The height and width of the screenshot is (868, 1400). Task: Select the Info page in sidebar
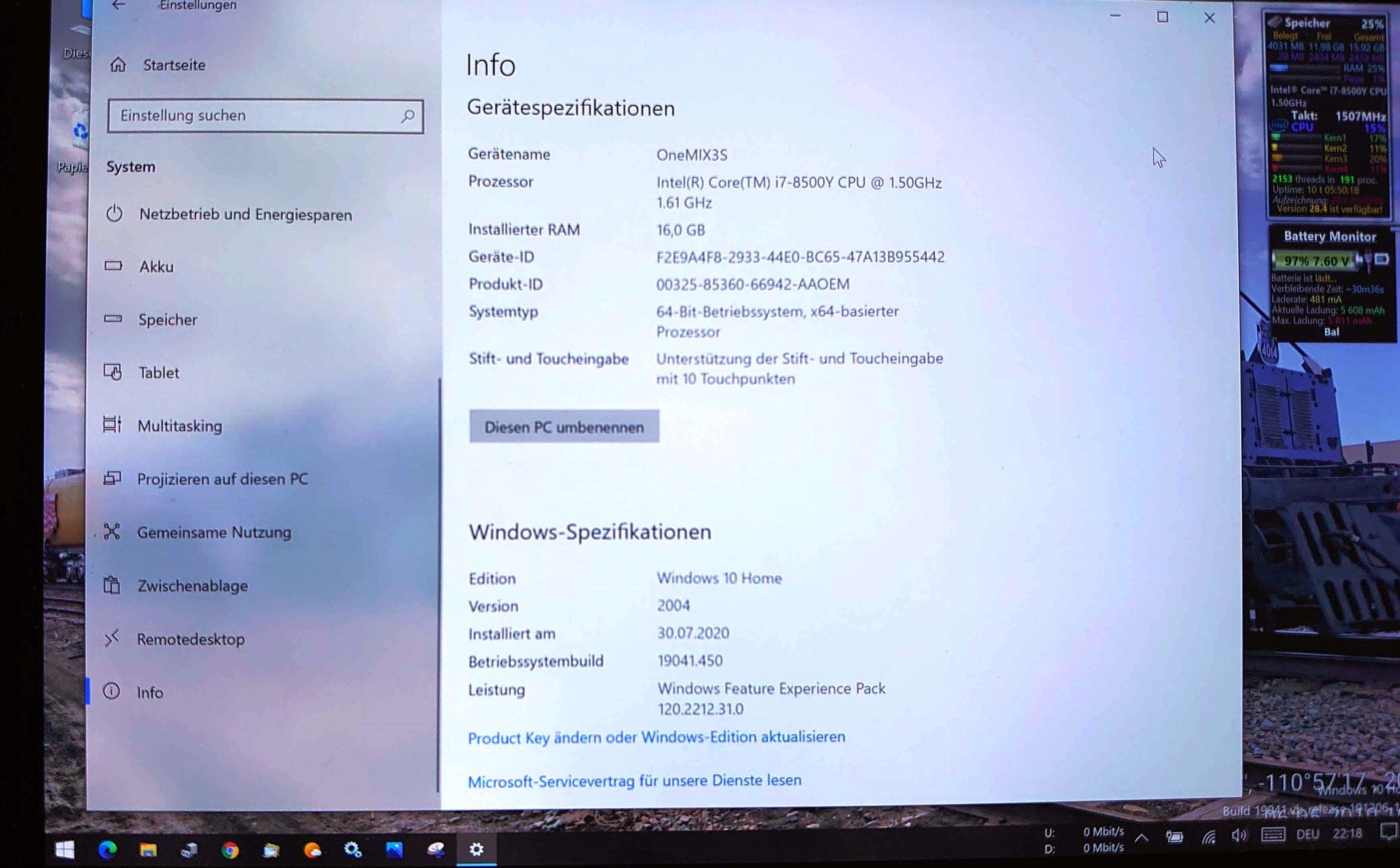150,692
